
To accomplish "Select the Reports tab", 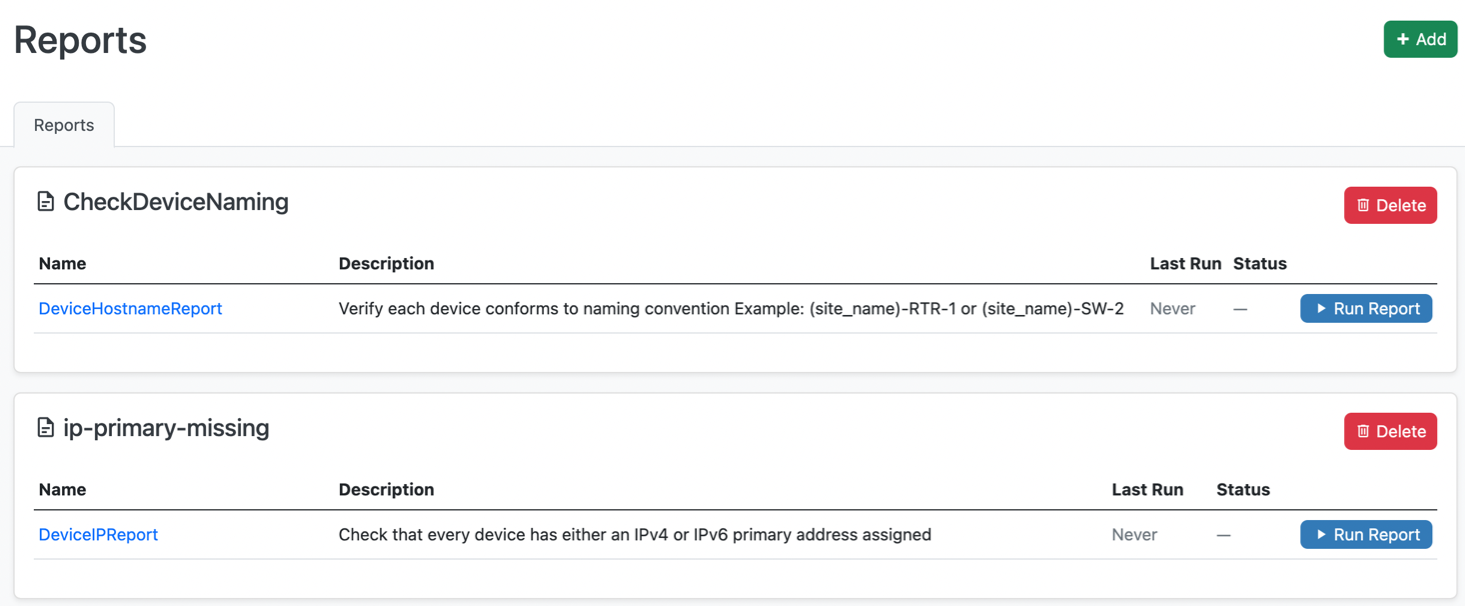I will [x=63, y=124].
